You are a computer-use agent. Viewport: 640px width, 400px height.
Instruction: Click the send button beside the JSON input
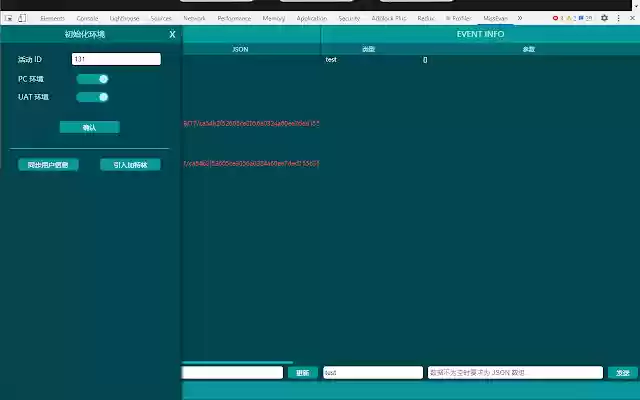pyautogui.click(x=623, y=373)
